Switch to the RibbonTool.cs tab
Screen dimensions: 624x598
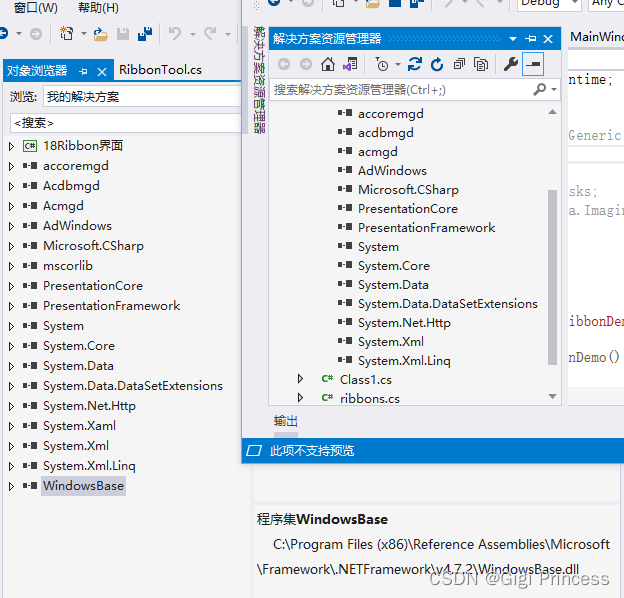160,70
